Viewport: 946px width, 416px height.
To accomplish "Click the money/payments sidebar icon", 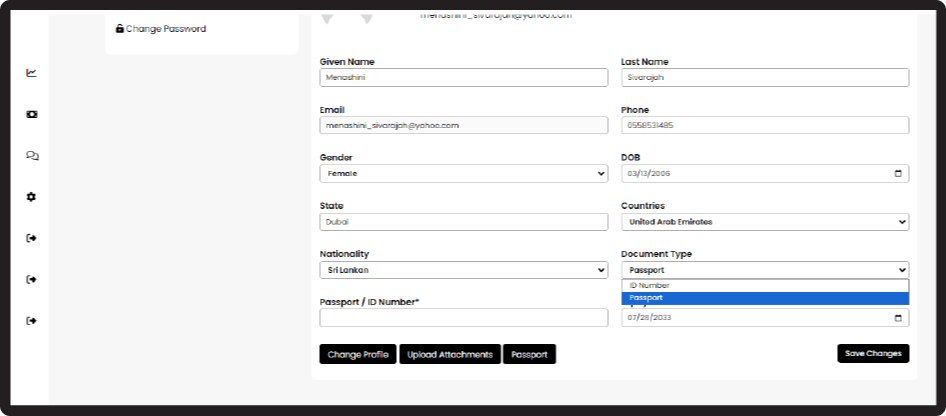I will [x=32, y=114].
